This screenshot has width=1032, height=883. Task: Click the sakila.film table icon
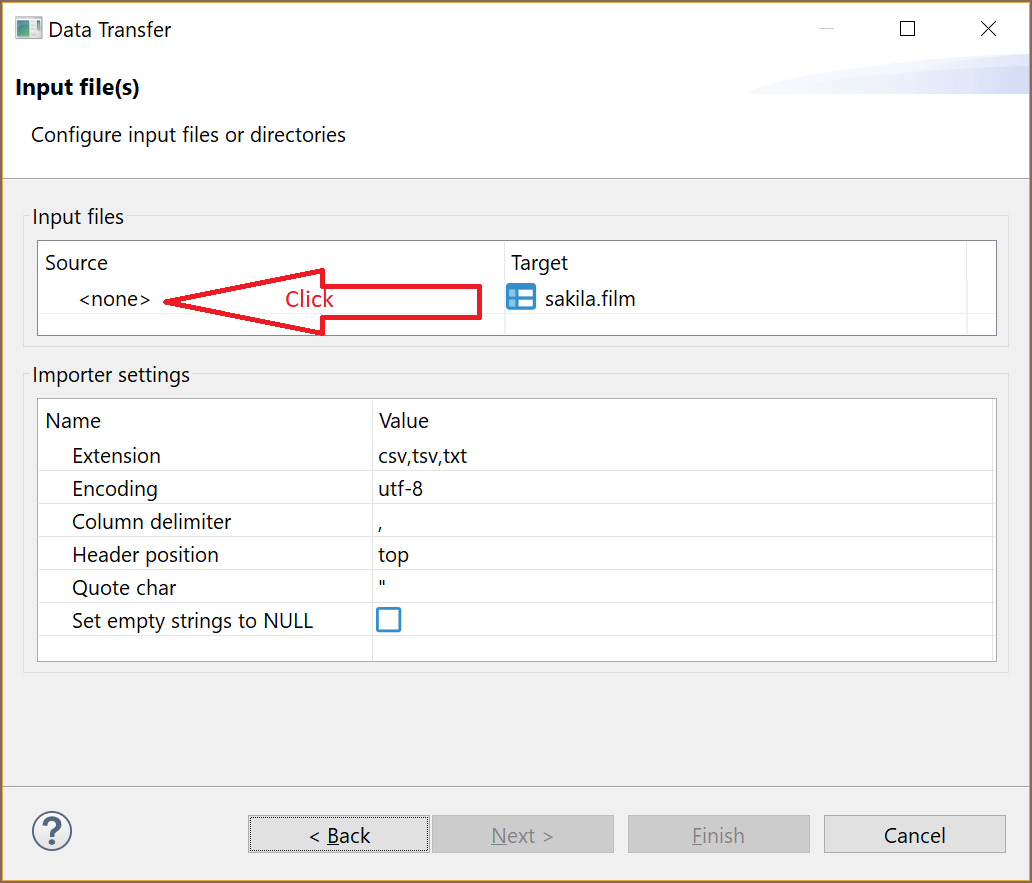(x=521, y=297)
